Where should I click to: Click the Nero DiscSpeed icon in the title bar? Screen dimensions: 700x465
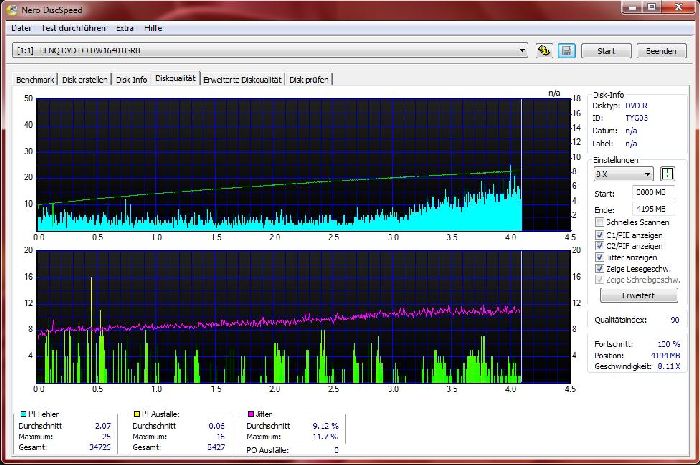click(12, 9)
